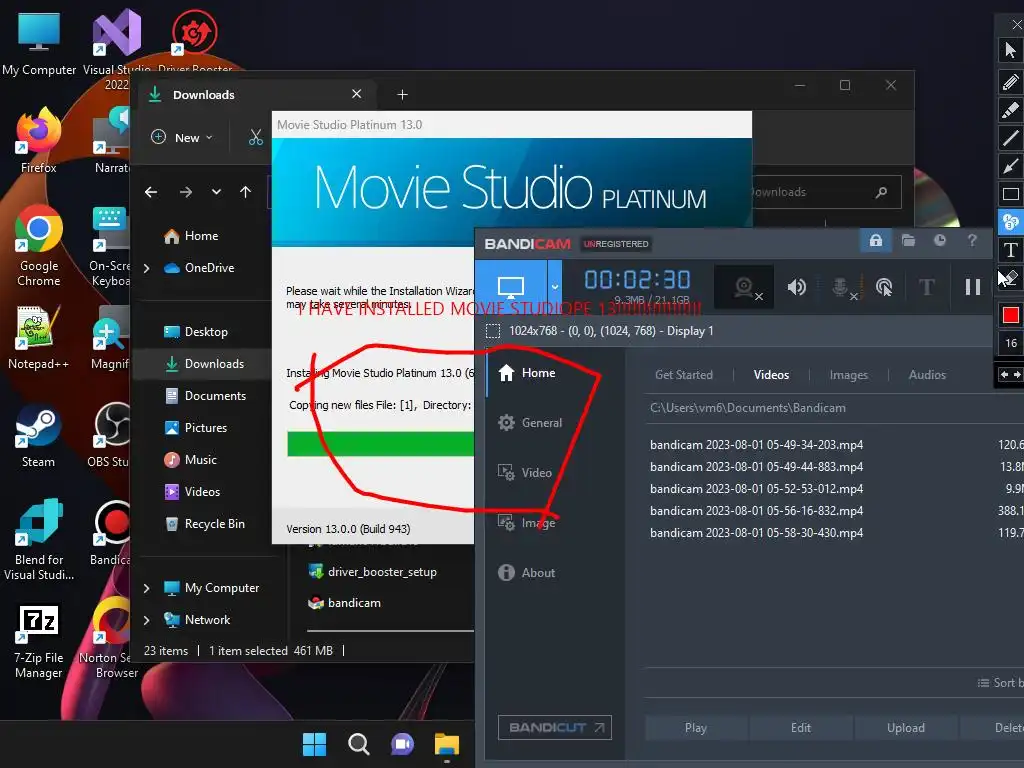Viewport: 1024px width, 768px height.
Task: Toggle the mouse cursor effect in Bandicam
Action: [884, 287]
